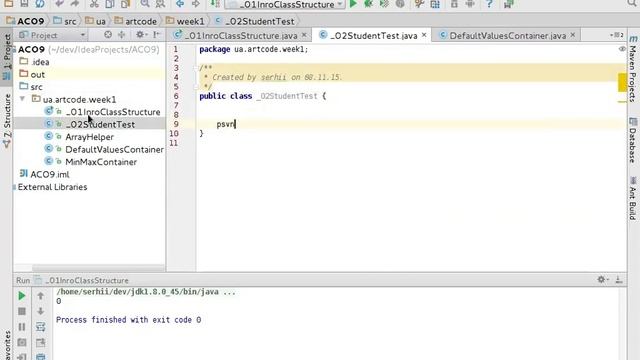
Task: Copy using the toolbar copy icon
Action: click(110, 4)
